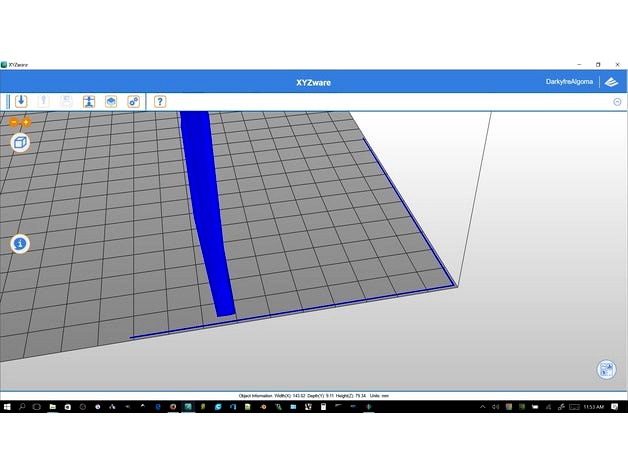Click the greyed-out Export up-arrow toolbar icon
Screen dimensions: 628x472
(43, 101)
